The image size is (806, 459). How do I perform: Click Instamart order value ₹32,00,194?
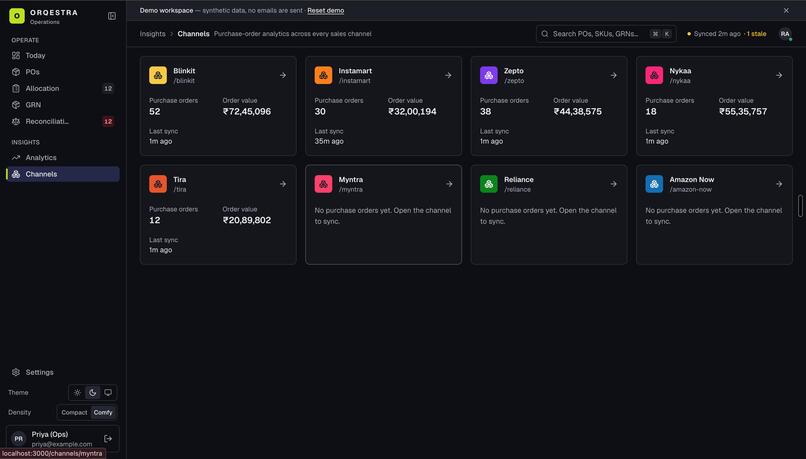412,112
